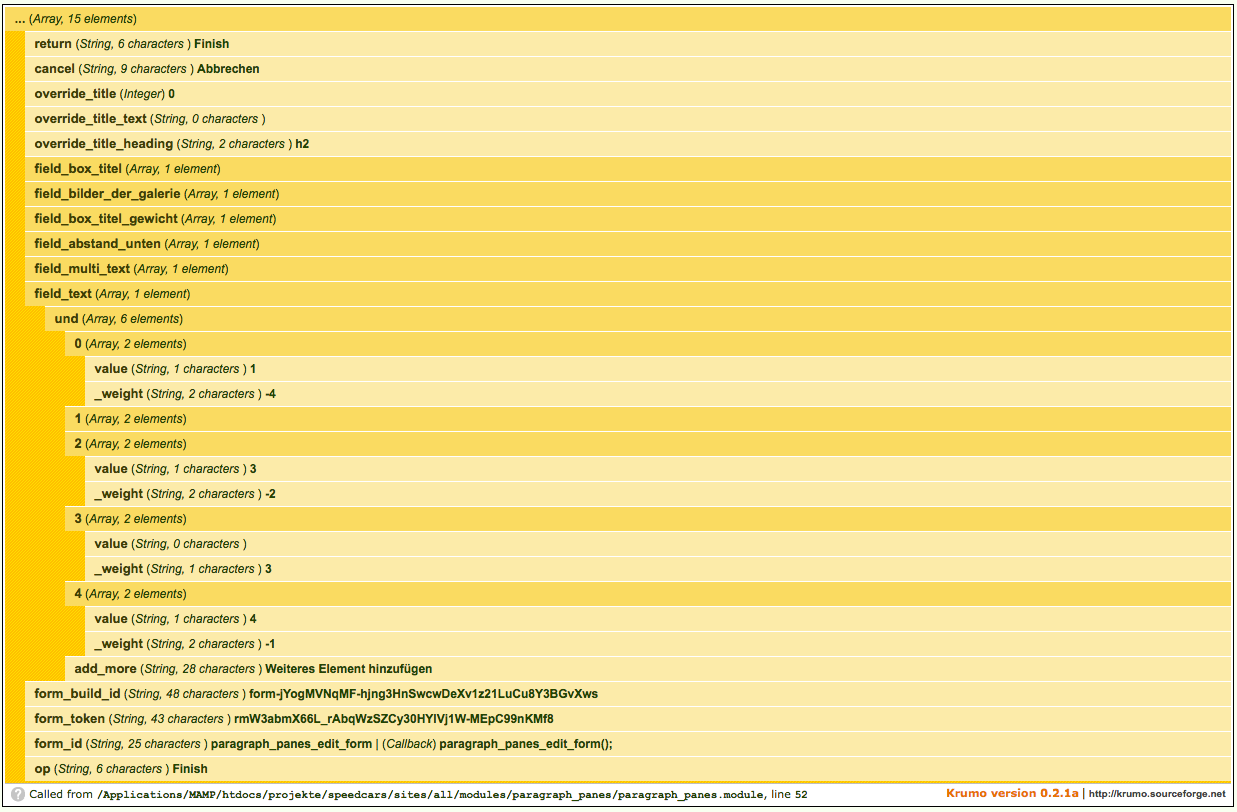Expand element 1 under und

[648, 419]
